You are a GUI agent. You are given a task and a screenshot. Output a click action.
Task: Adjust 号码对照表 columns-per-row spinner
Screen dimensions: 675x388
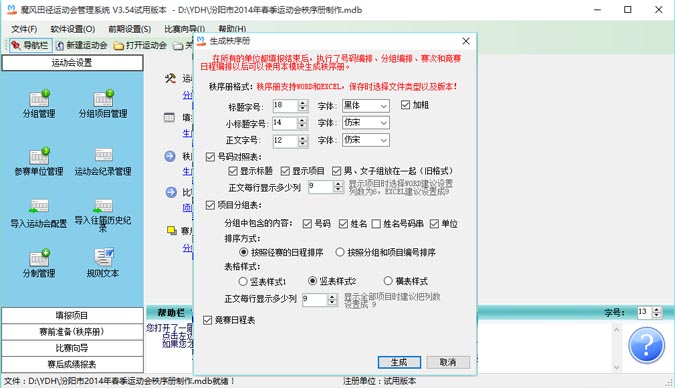pyautogui.click(x=338, y=186)
